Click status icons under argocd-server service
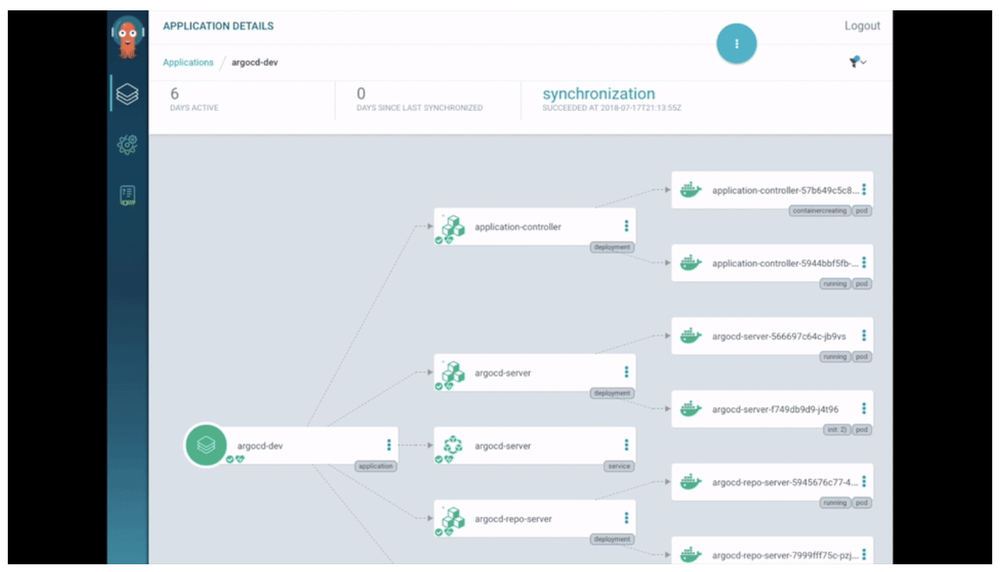 tap(444, 459)
